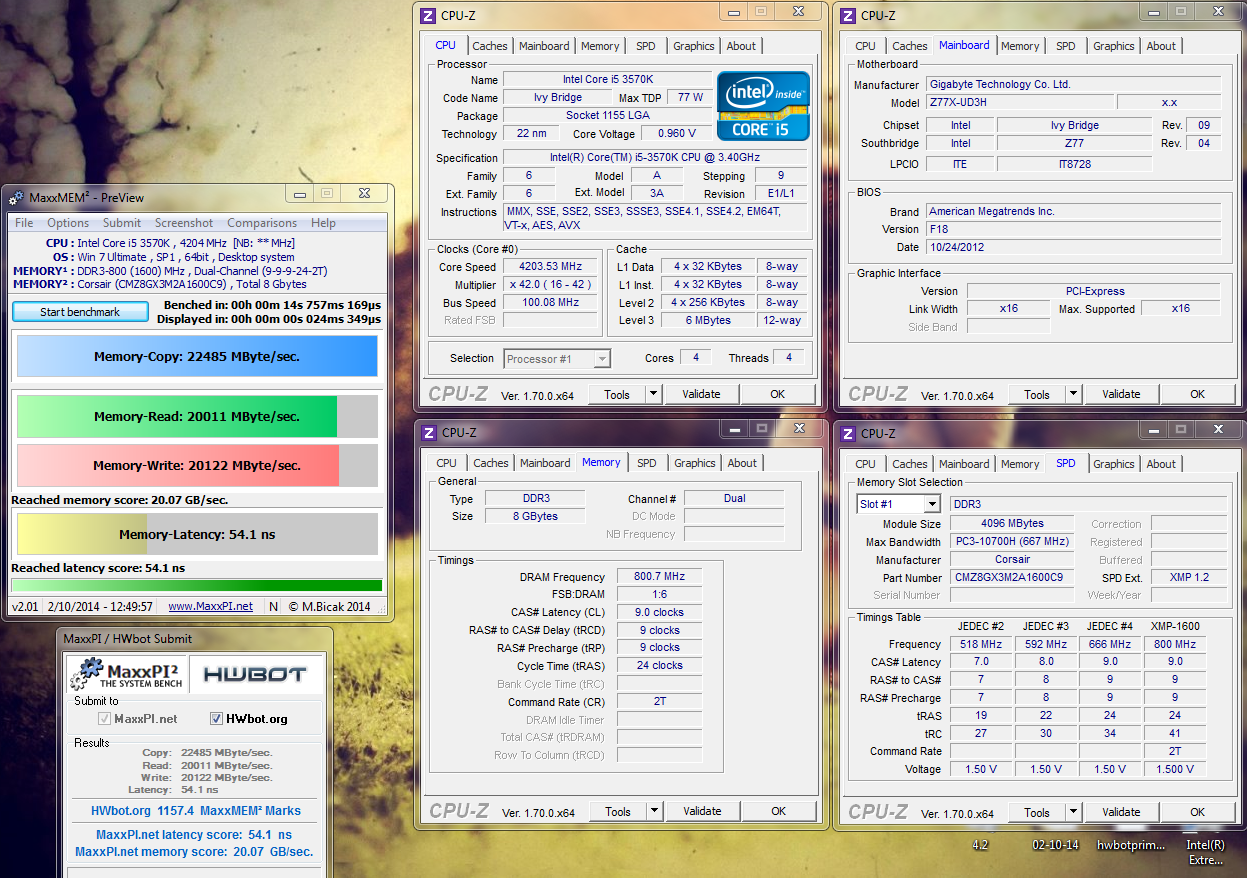Click the Command Rate value 2T in the Memory window

tap(659, 702)
